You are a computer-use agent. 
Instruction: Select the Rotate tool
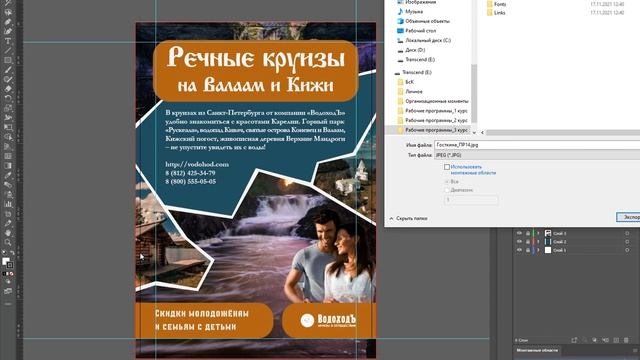[x=8, y=98]
